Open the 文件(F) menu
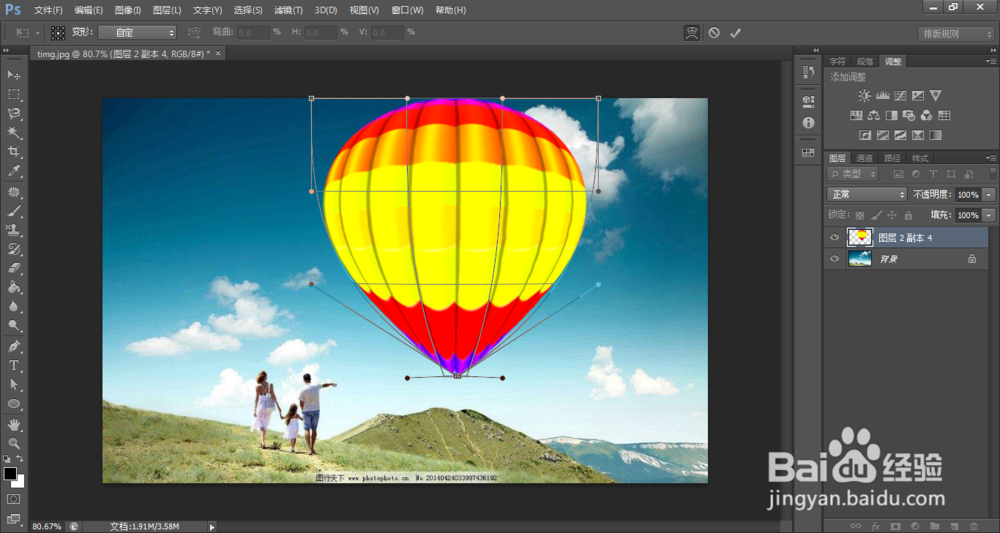The height and width of the screenshot is (533, 1000). coord(48,10)
